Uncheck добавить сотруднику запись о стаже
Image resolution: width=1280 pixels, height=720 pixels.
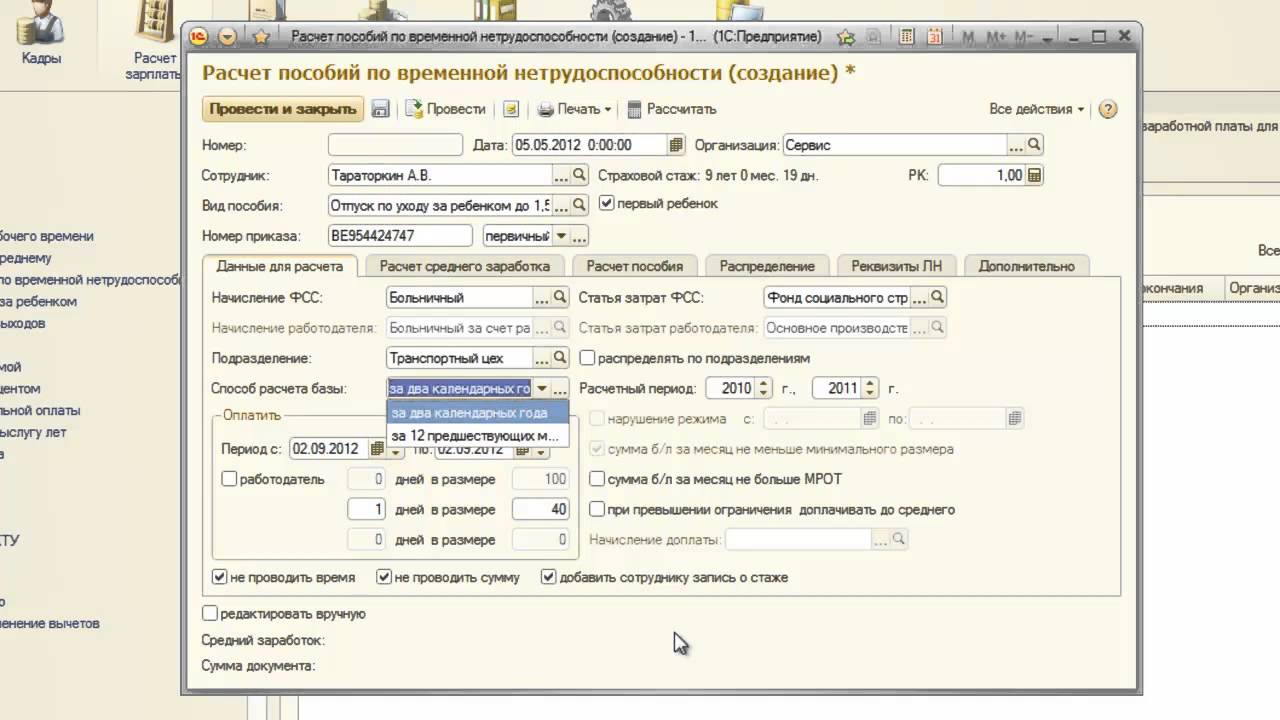point(548,577)
